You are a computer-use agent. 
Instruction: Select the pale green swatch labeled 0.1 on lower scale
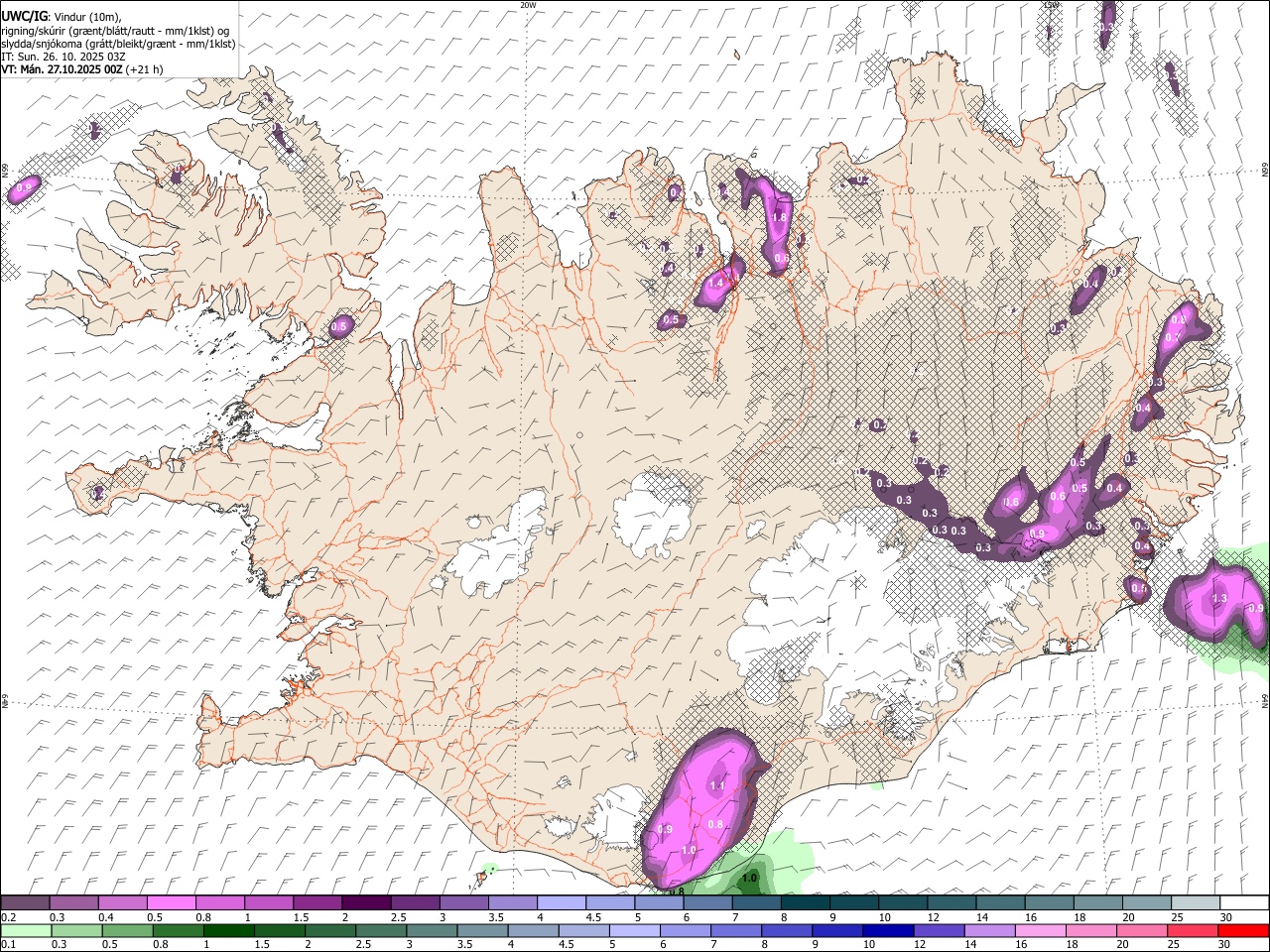tap(26, 931)
